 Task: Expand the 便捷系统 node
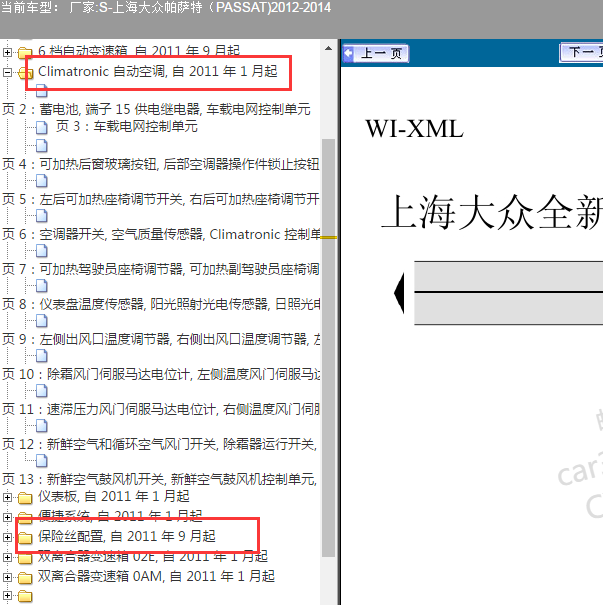7,517
